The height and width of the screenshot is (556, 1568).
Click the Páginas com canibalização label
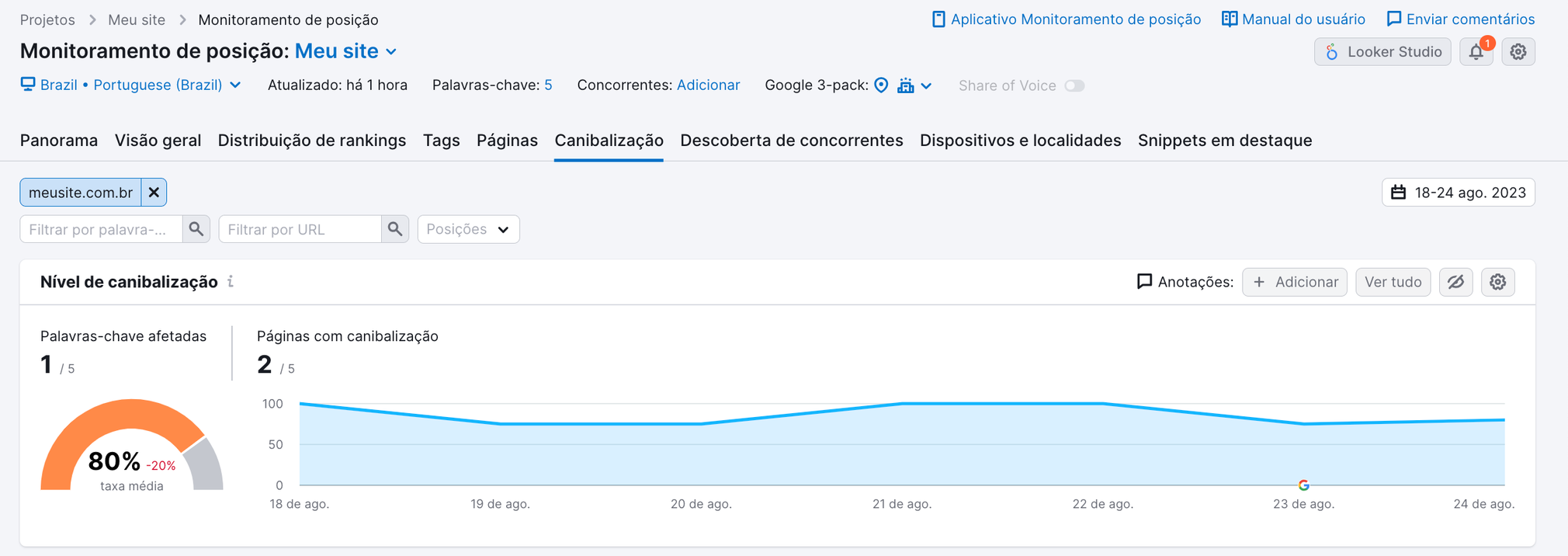pos(348,336)
